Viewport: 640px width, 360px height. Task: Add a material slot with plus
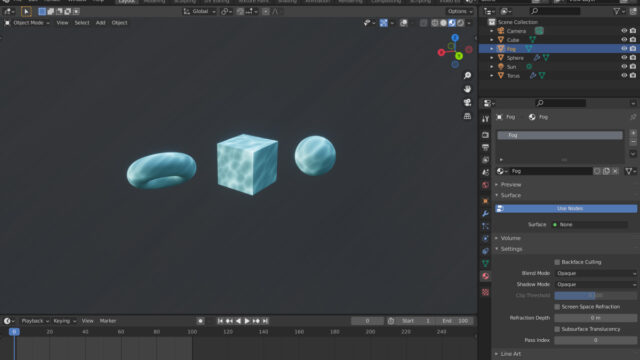[633, 133]
